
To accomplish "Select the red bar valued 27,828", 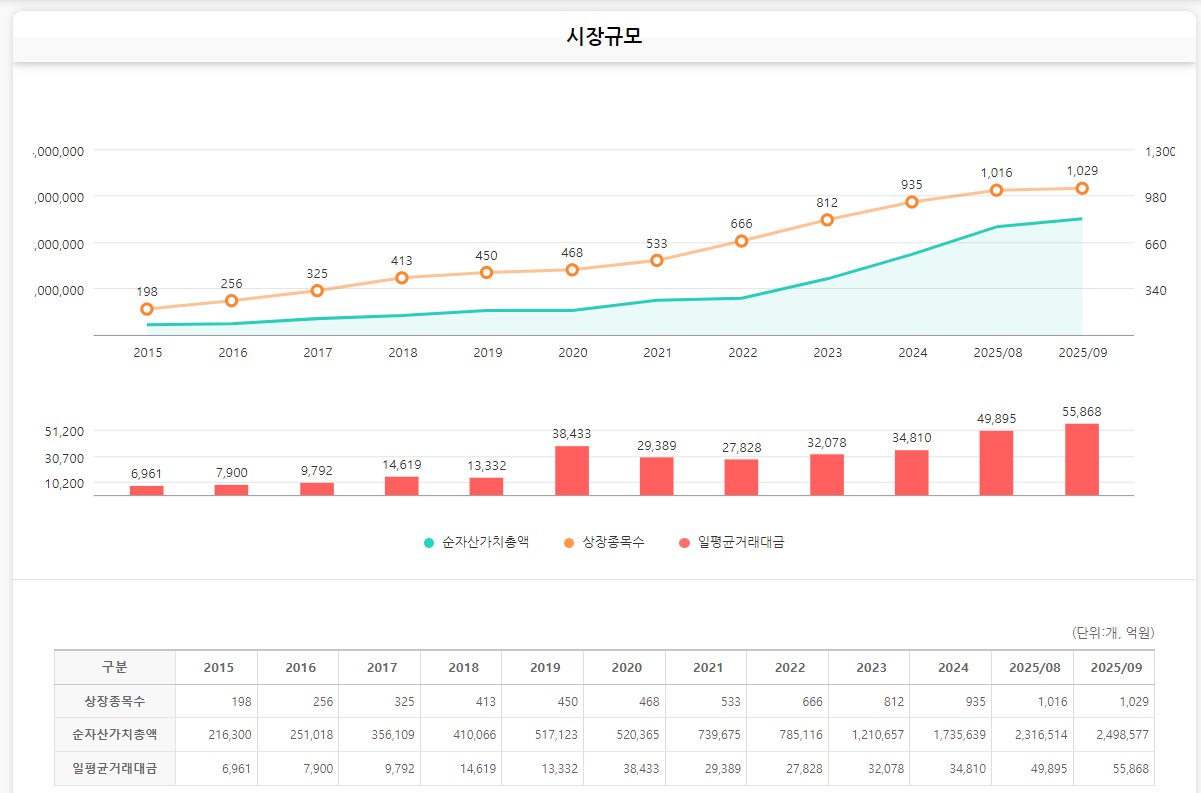I will [742, 477].
